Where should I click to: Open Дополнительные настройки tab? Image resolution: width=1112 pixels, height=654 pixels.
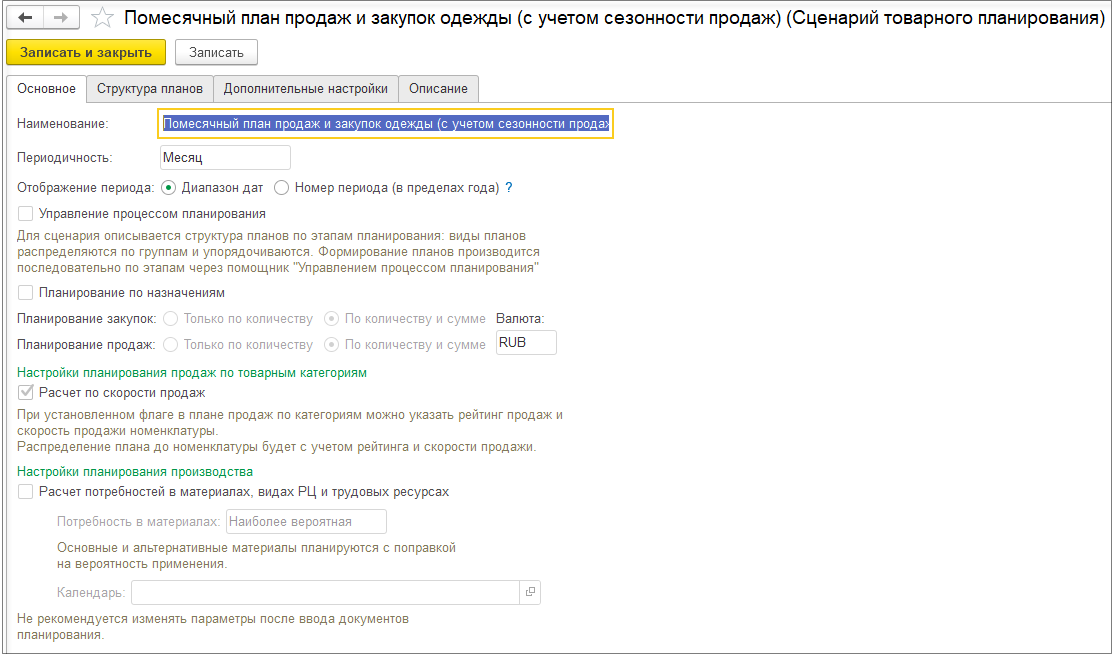pos(305,89)
